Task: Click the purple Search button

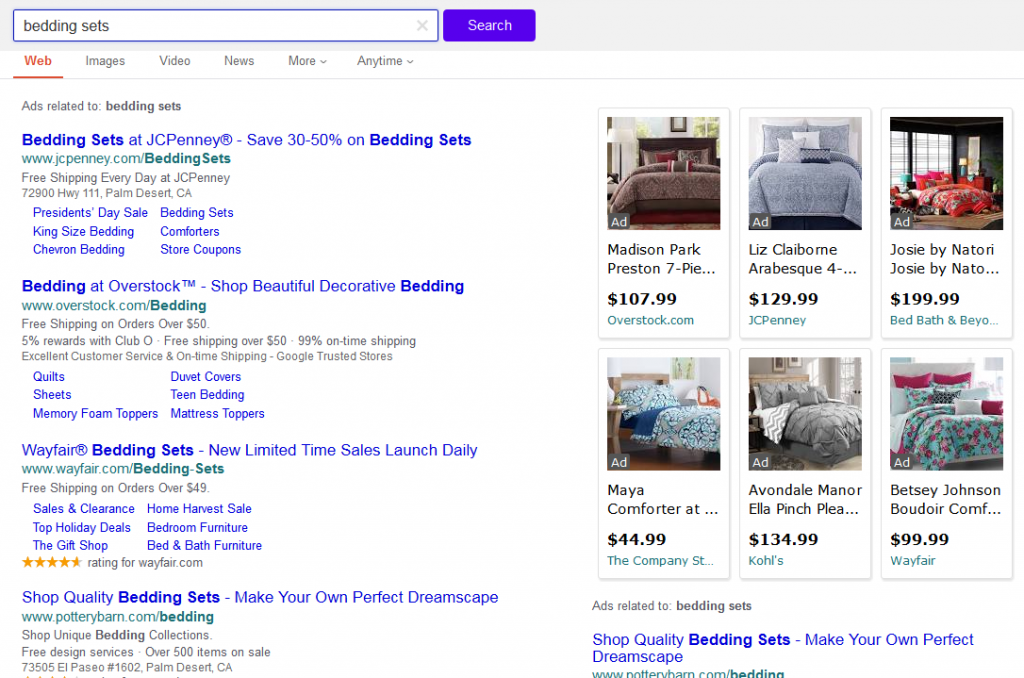Action: click(489, 26)
